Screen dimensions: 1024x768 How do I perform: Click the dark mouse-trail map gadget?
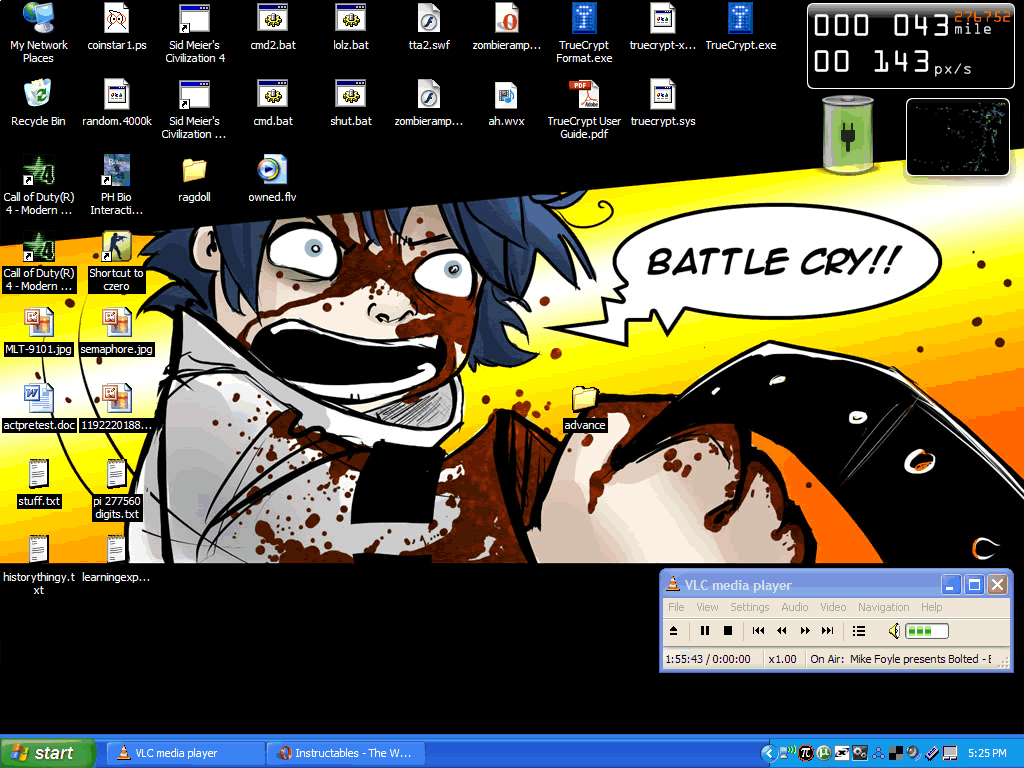tap(957, 137)
